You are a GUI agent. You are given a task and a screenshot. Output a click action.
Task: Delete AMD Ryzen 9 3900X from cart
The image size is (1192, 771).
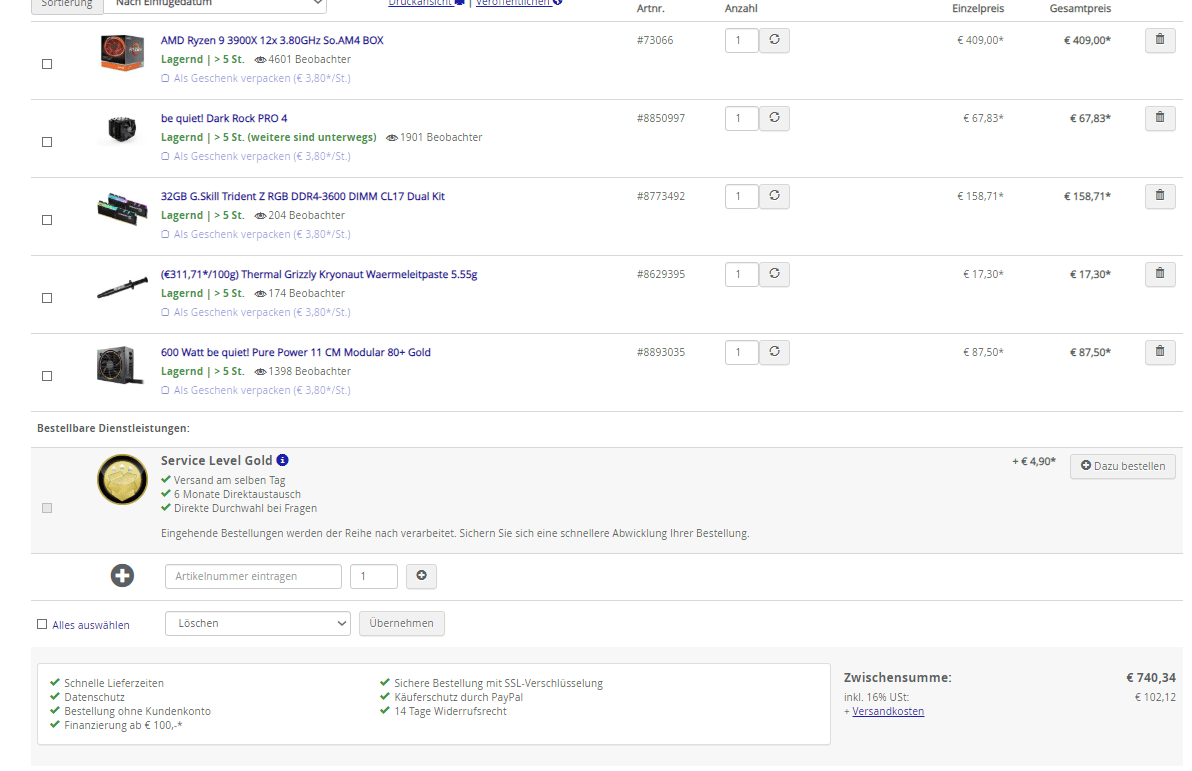pos(1160,40)
